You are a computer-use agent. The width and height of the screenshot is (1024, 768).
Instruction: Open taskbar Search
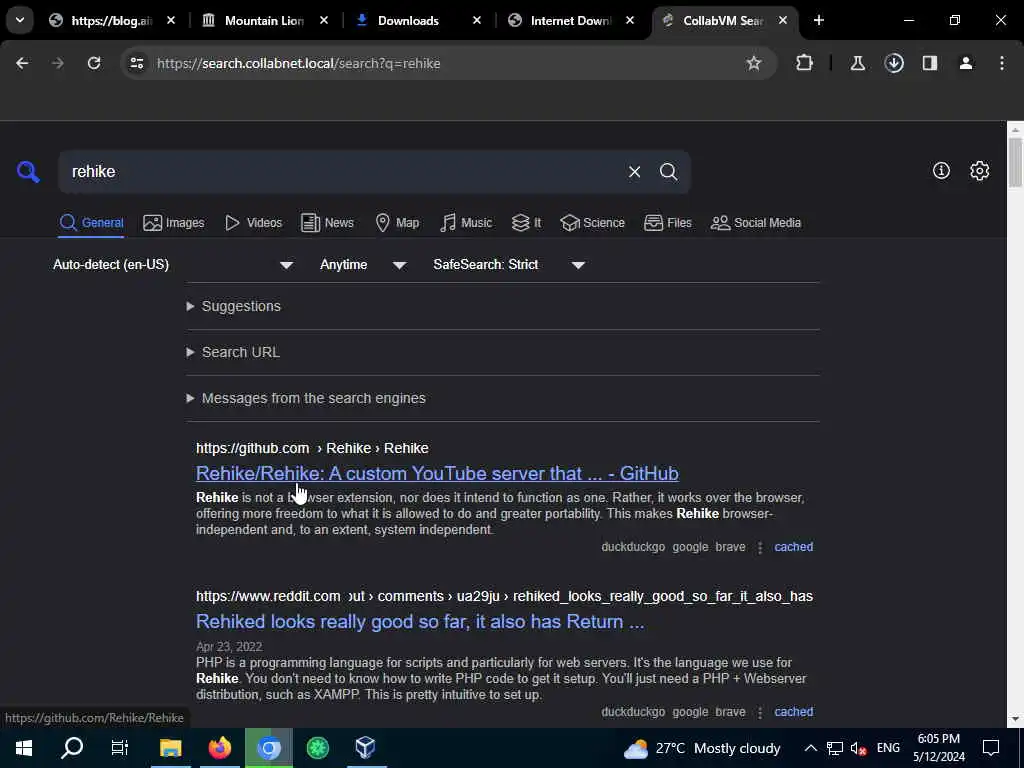click(x=72, y=748)
